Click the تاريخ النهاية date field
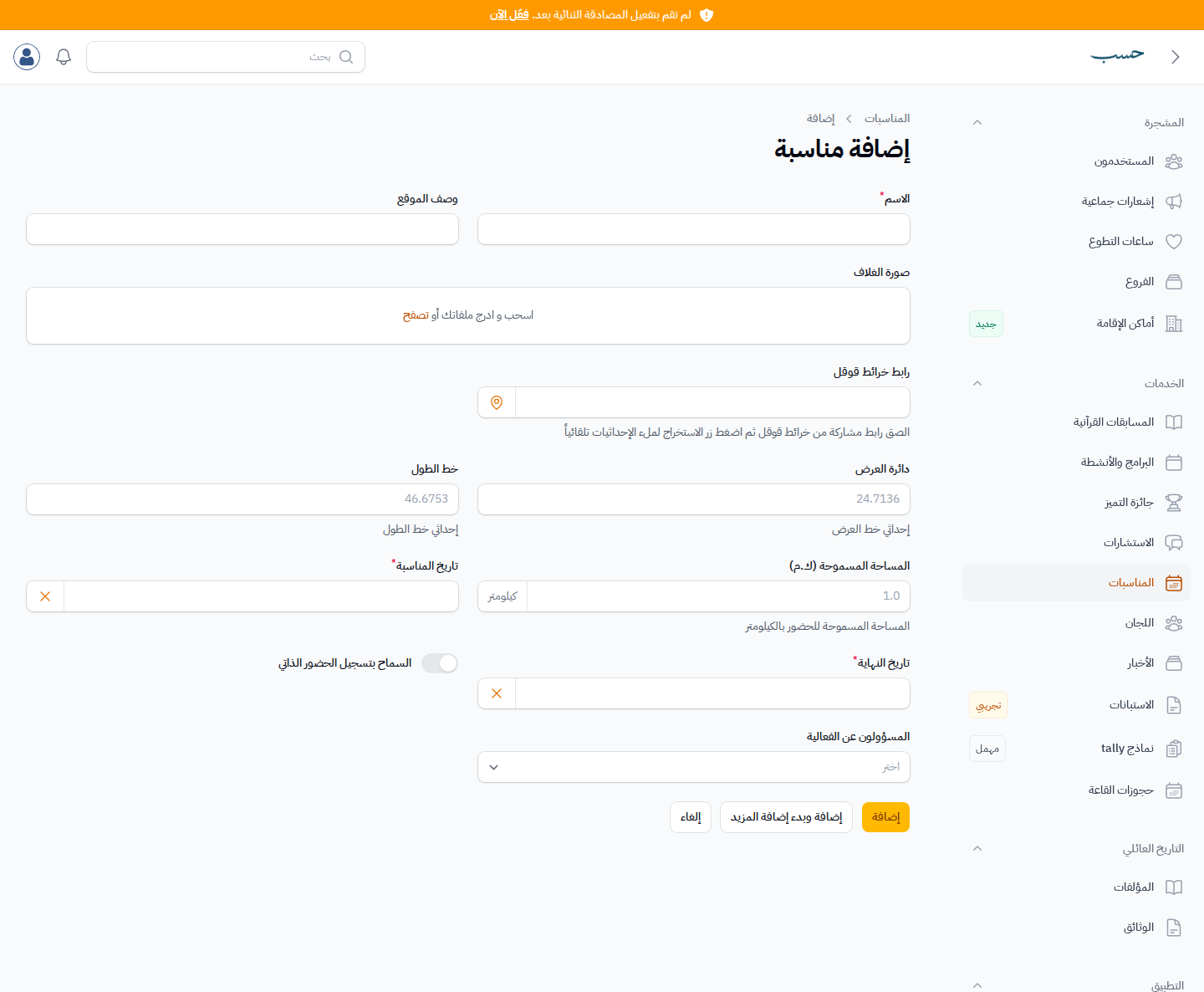Screen dimensions: 1204x992 pos(713,693)
